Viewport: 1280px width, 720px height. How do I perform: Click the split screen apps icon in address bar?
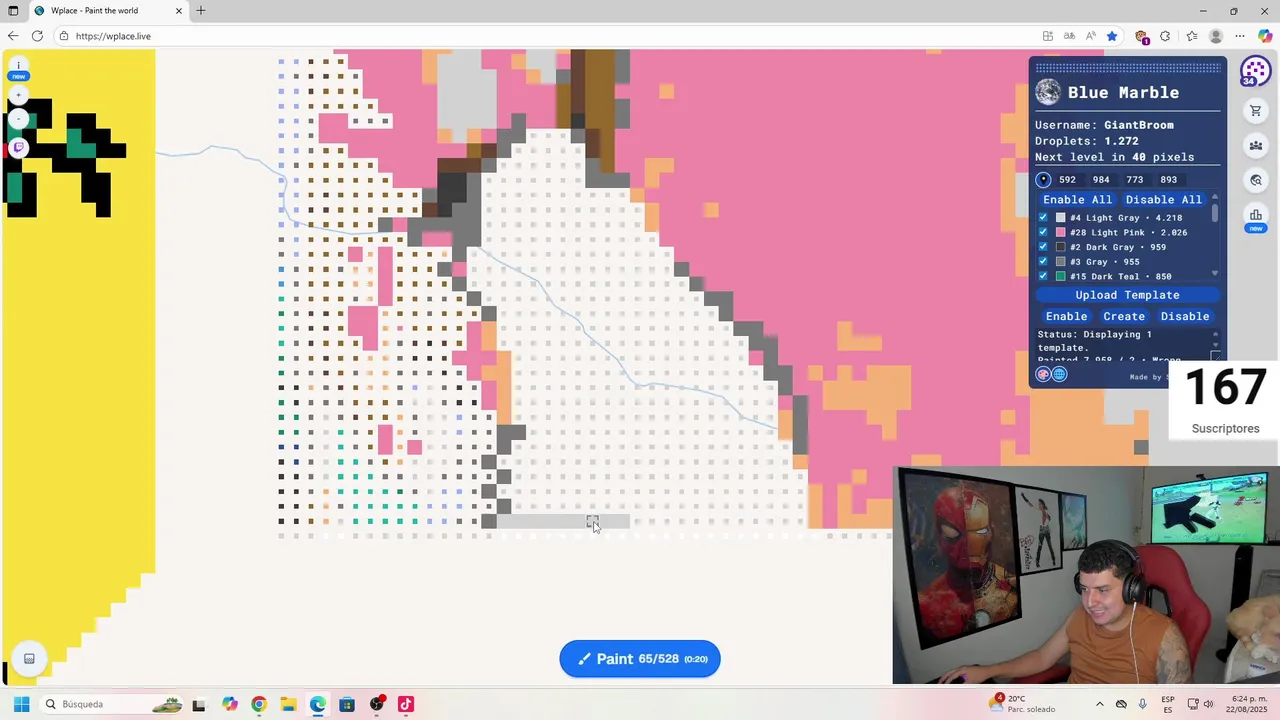pyautogui.click(x=1047, y=36)
